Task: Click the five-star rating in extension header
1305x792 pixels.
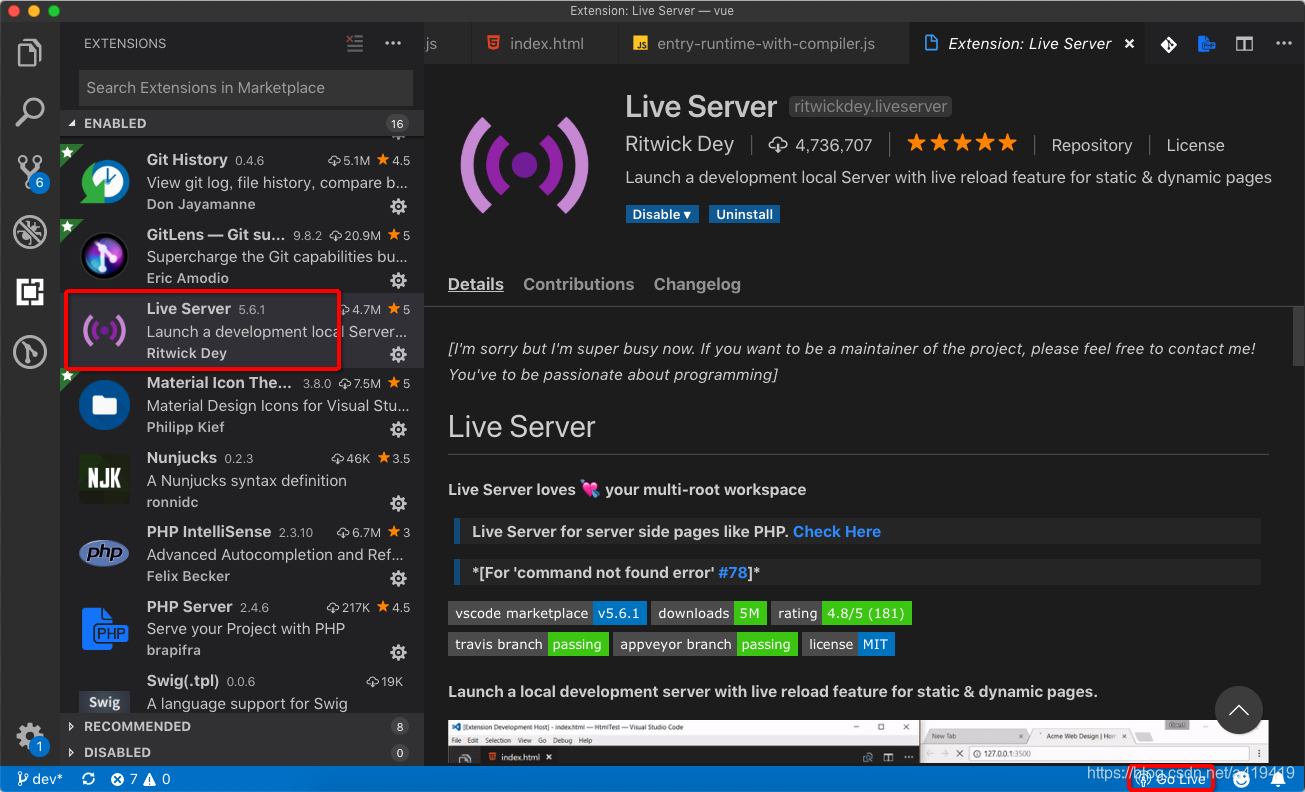Action: pyautogui.click(x=962, y=143)
